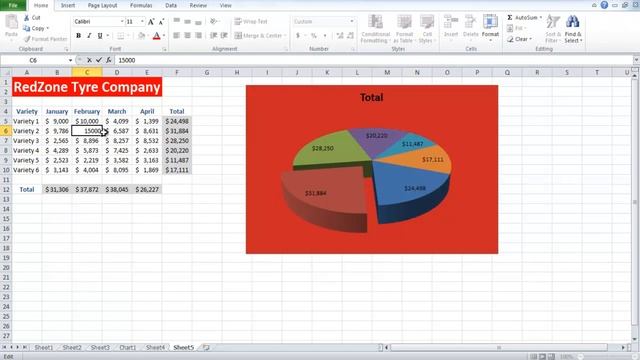Viewport: 640px width, 360px height.
Task: Click the Paste icon in Clipboard group
Action: click(x=11, y=23)
